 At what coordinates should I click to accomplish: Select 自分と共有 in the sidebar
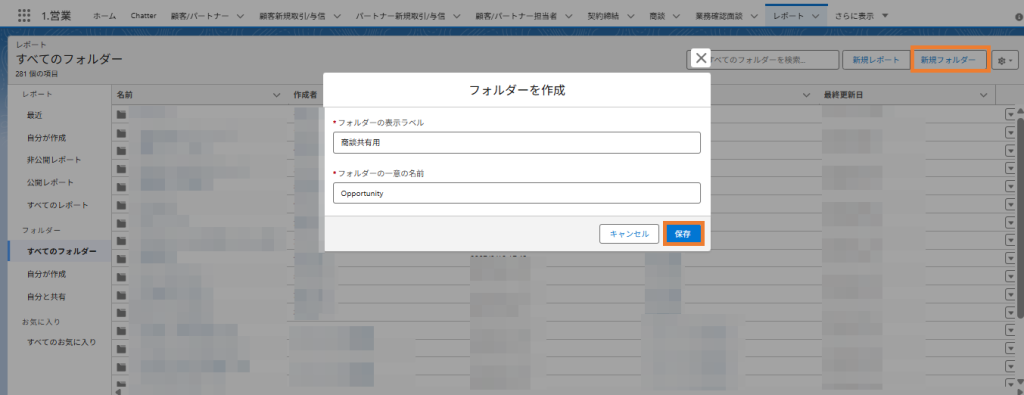46,296
